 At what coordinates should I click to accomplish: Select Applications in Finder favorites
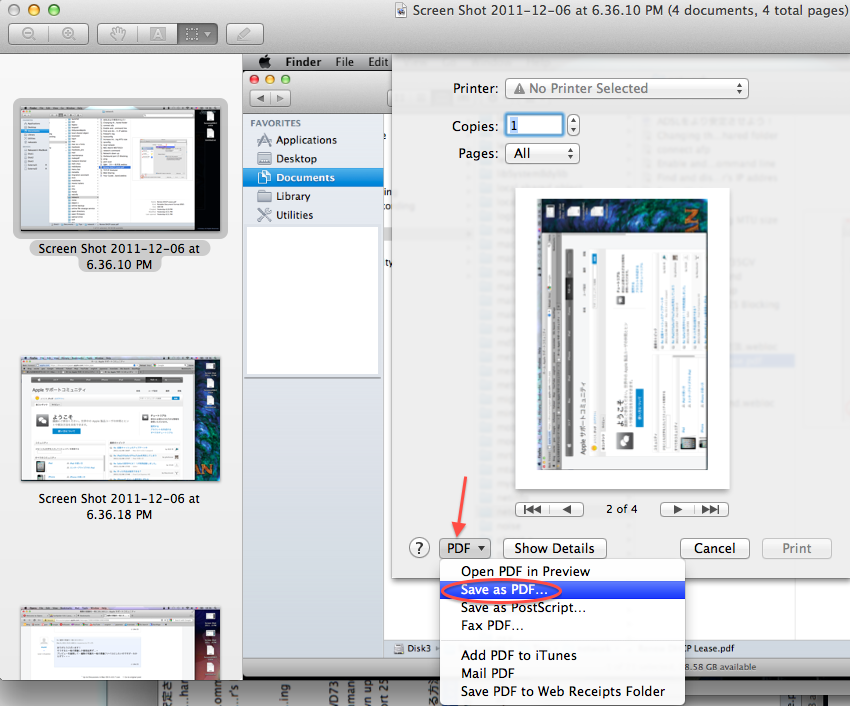tap(313, 140)
